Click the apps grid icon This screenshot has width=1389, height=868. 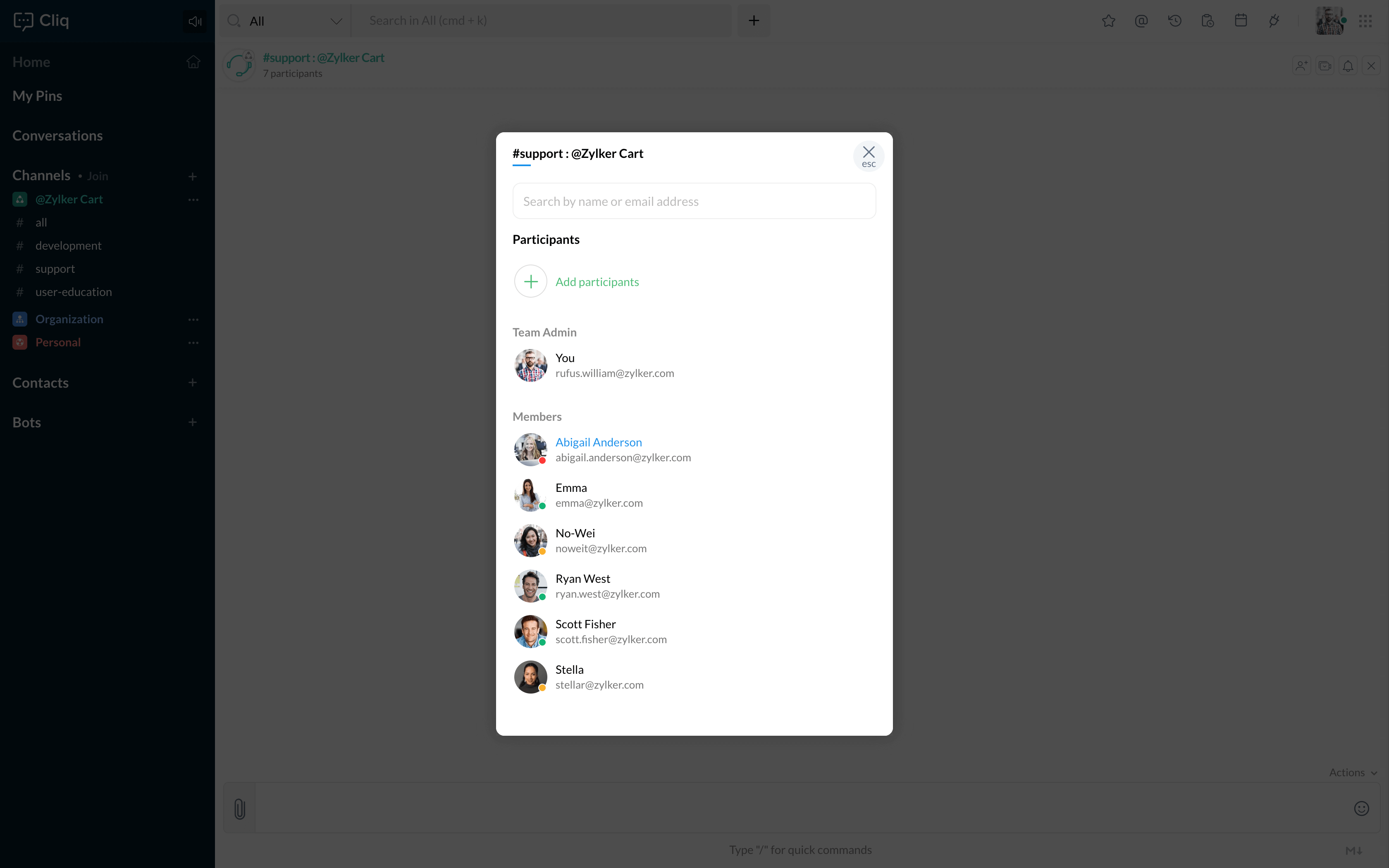(1365, 21)
